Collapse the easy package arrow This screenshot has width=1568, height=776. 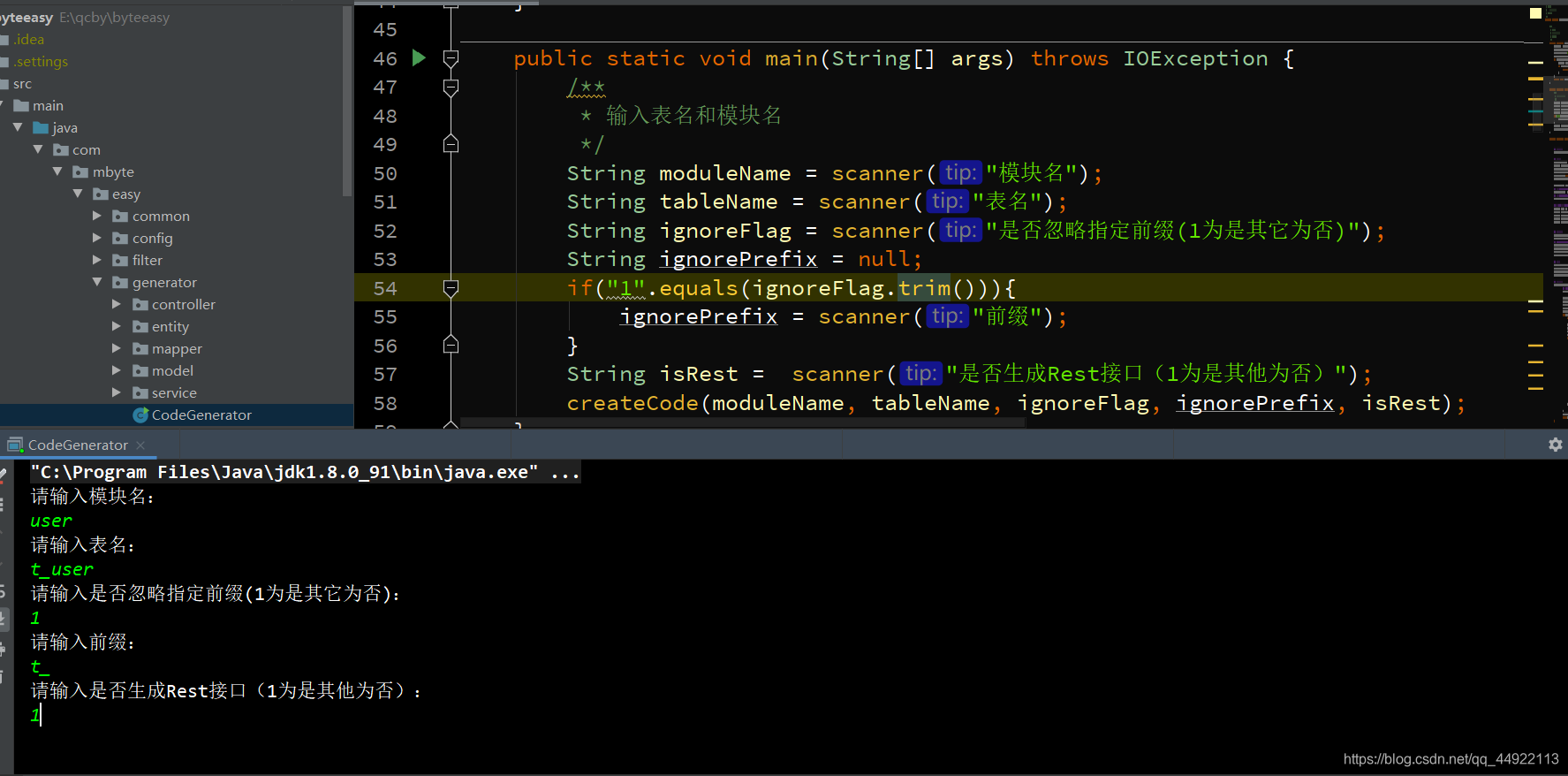click(x=78, y=194)
